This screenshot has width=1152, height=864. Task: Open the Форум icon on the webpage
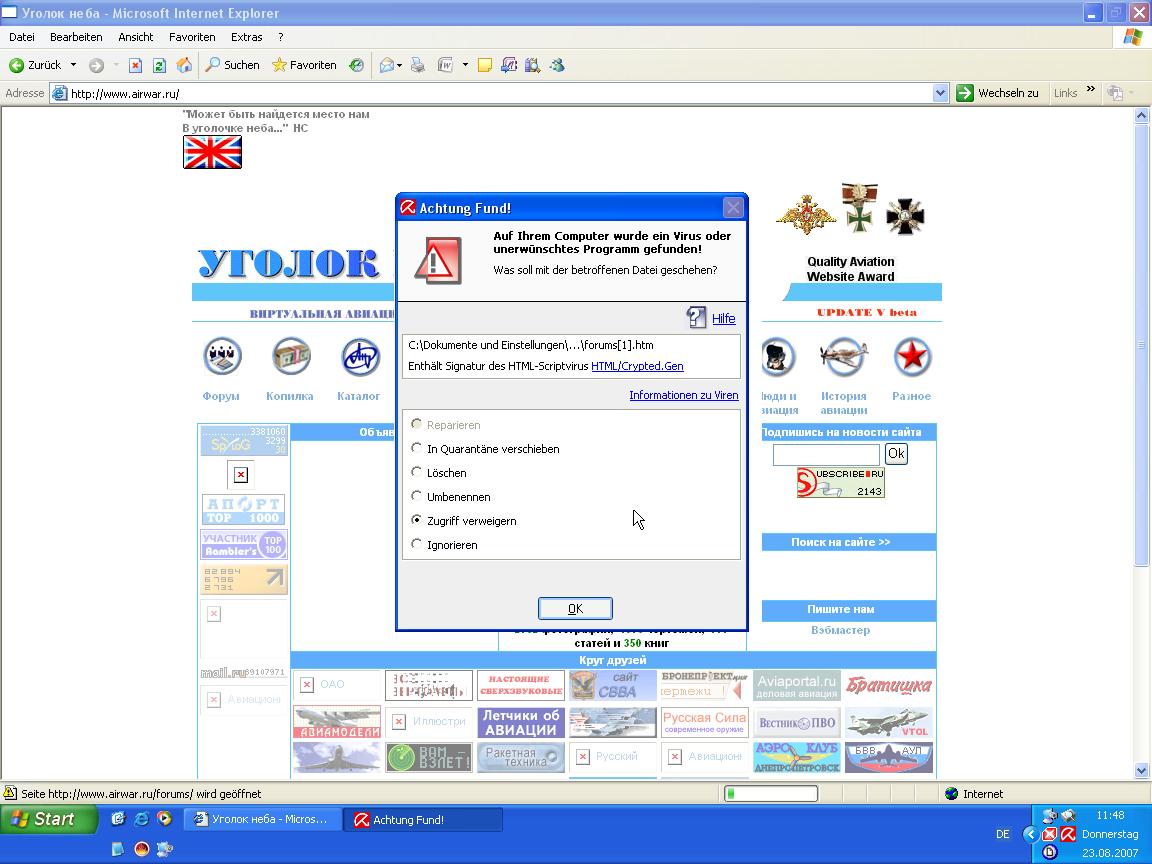222,357
